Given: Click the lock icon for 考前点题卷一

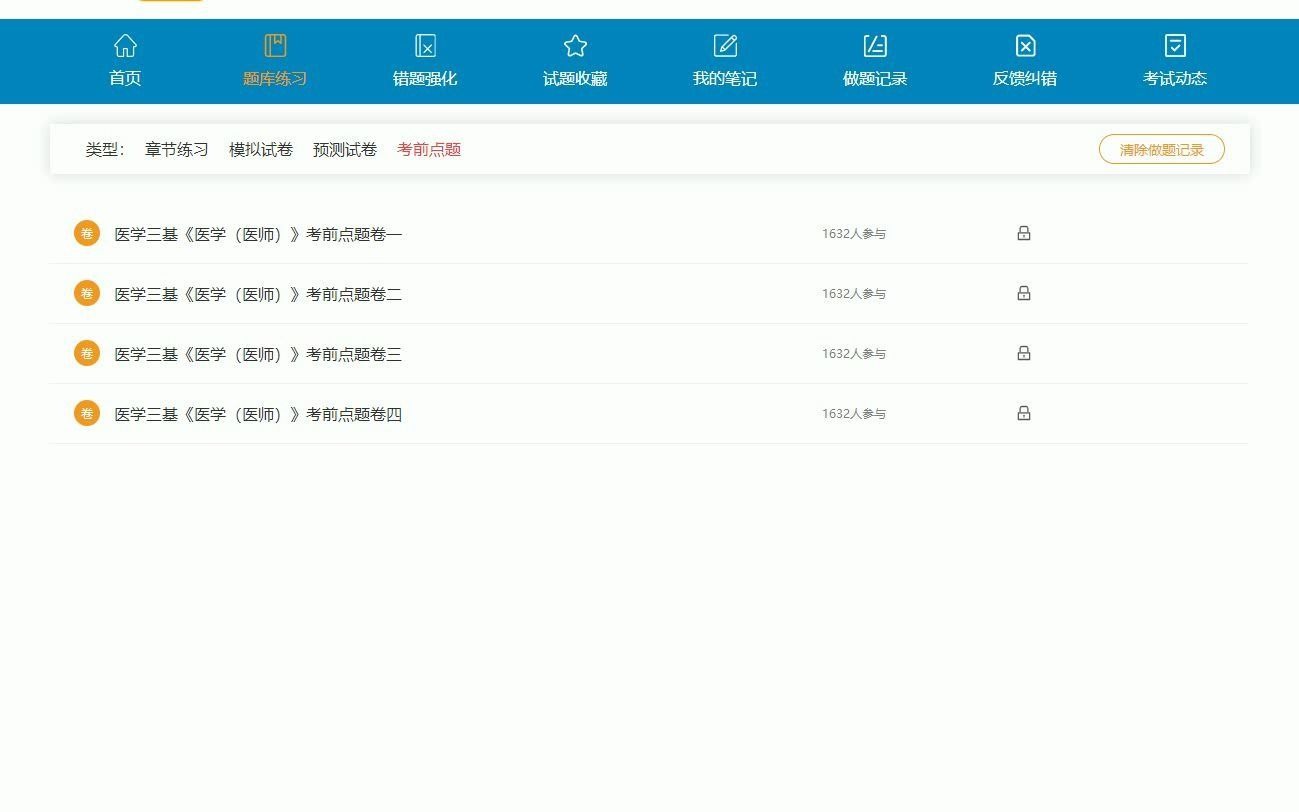Looking at the screenshot, I should 1024,233.
